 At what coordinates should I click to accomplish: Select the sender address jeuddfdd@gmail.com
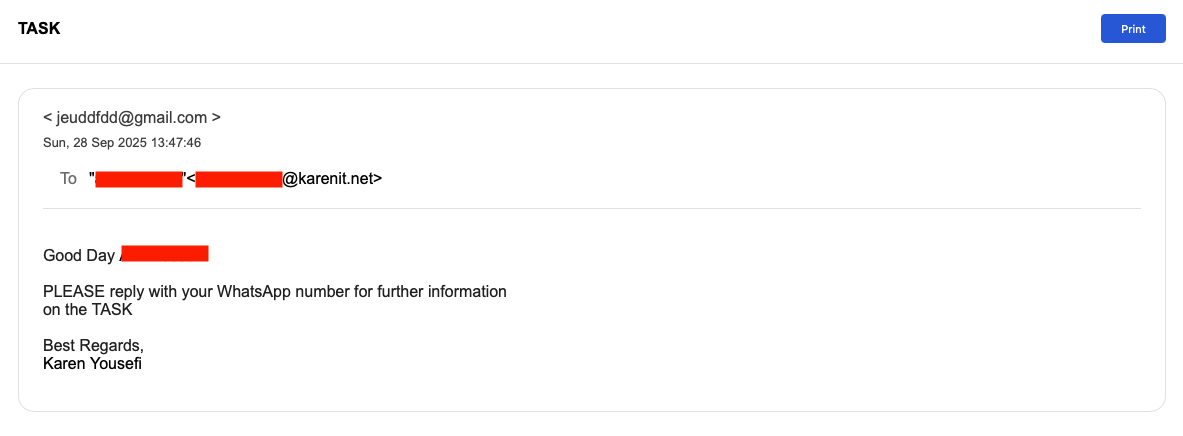(131, 117)
